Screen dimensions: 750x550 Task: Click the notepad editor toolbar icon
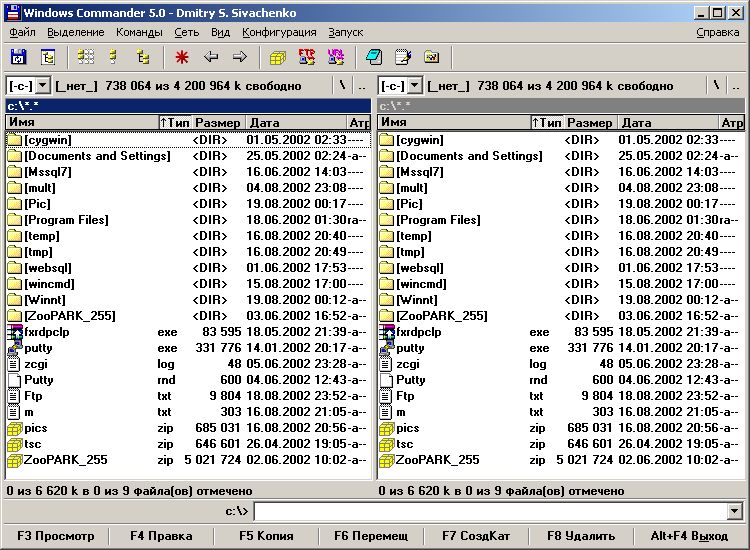403,57
